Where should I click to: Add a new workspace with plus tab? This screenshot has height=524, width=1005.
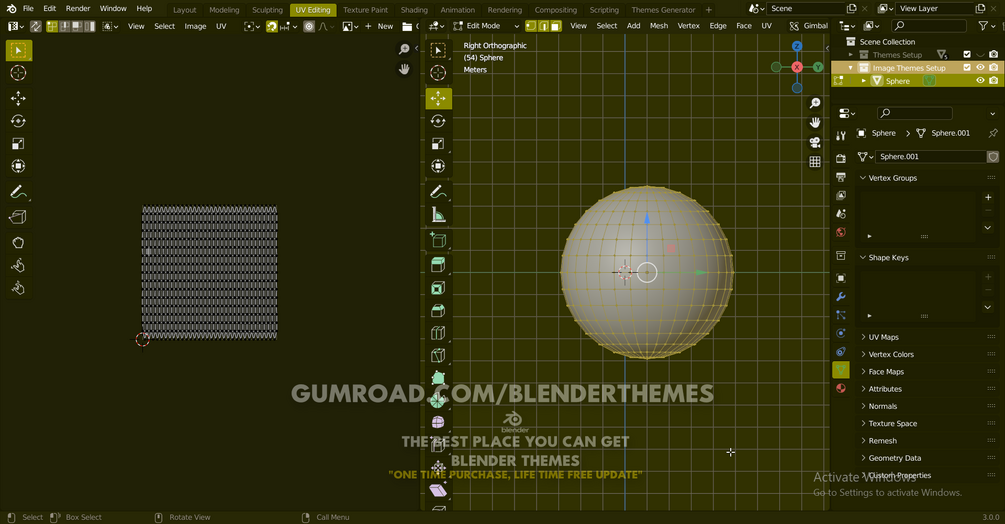click(708, 10)
